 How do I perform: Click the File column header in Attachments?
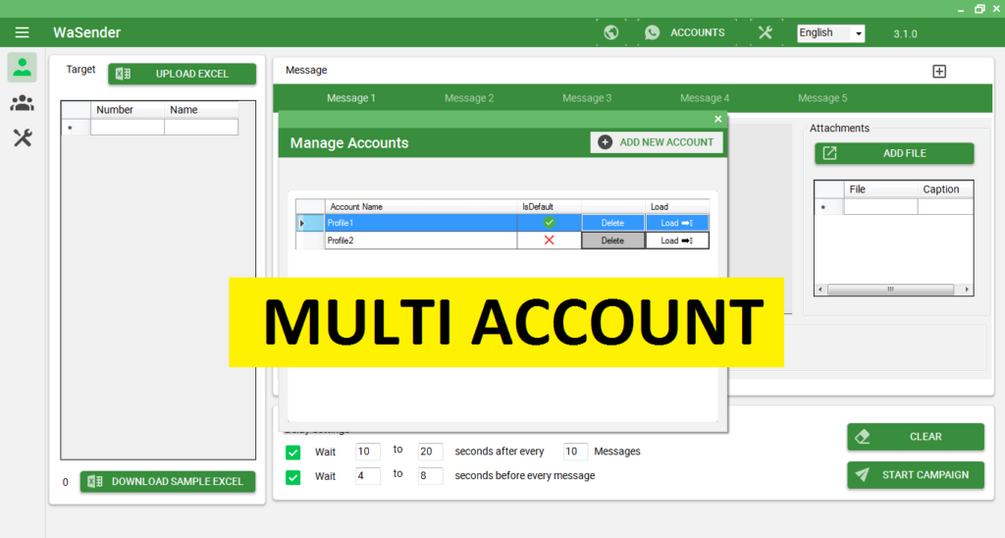point(881,189)
